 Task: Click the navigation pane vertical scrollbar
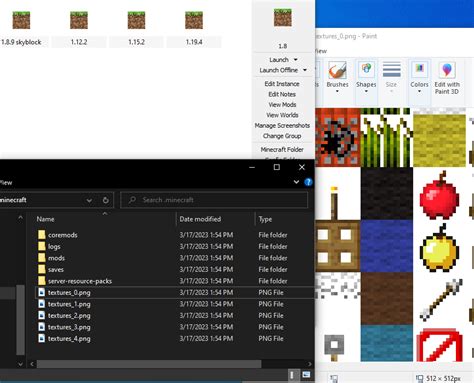[x=21, y=319]
